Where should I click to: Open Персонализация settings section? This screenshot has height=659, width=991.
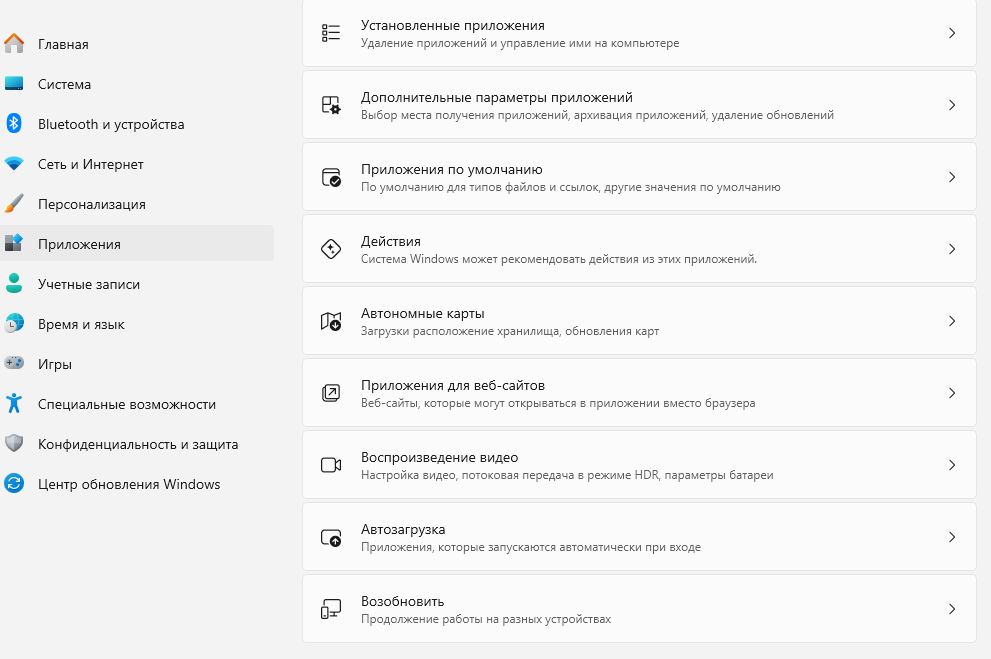pos(92,204)
